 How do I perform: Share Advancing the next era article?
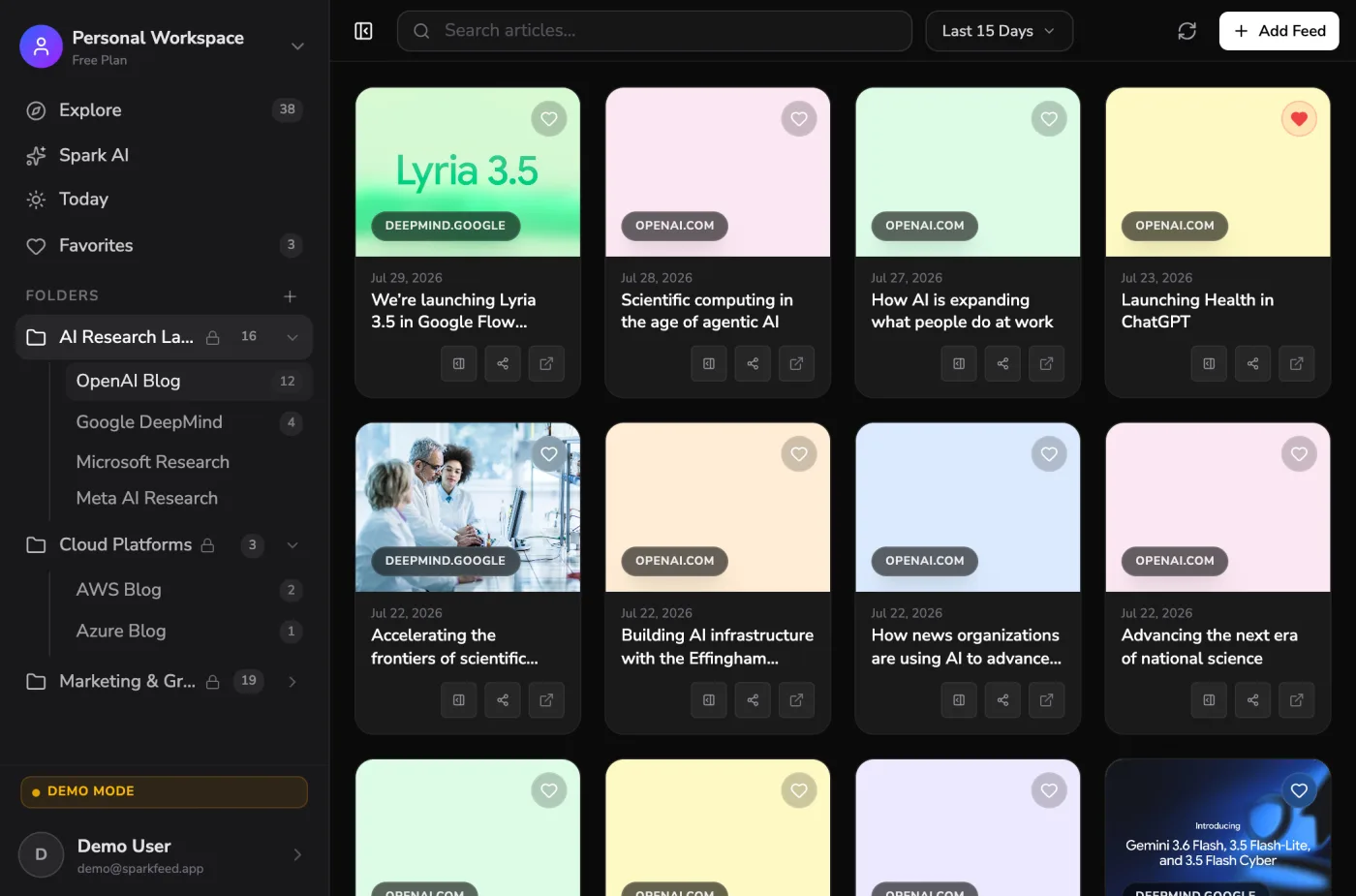coord(1252,699)
